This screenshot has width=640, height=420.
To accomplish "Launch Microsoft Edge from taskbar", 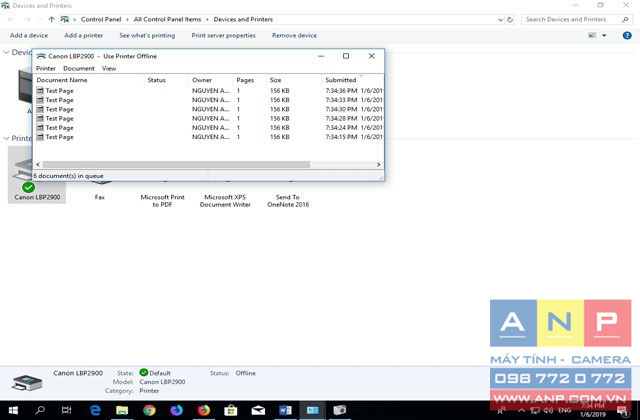I will coord(95,410).
